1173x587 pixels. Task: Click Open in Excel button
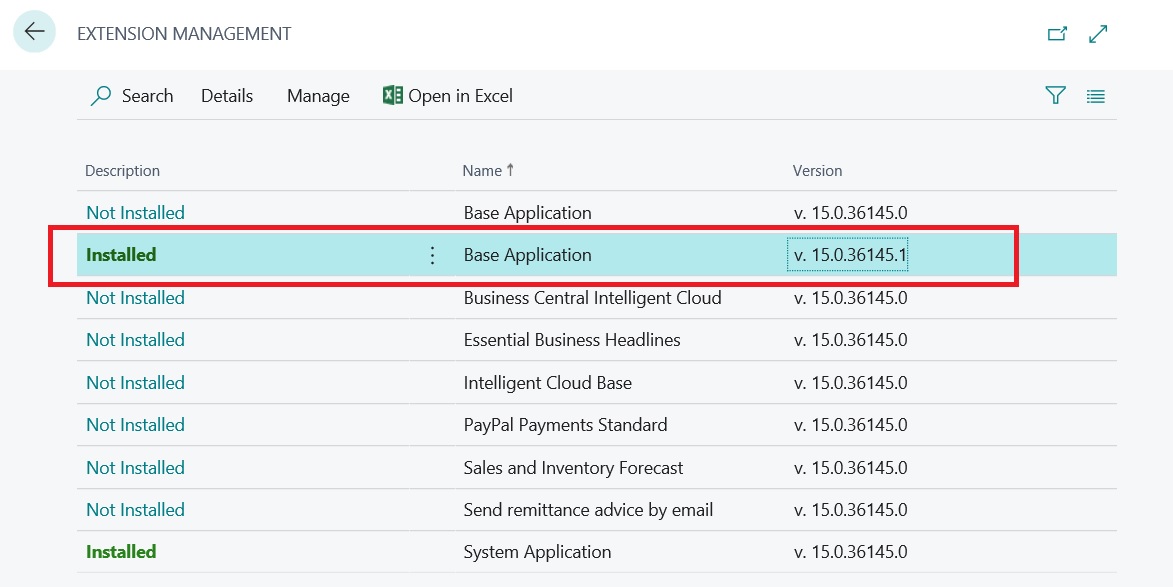click(460, 96)
